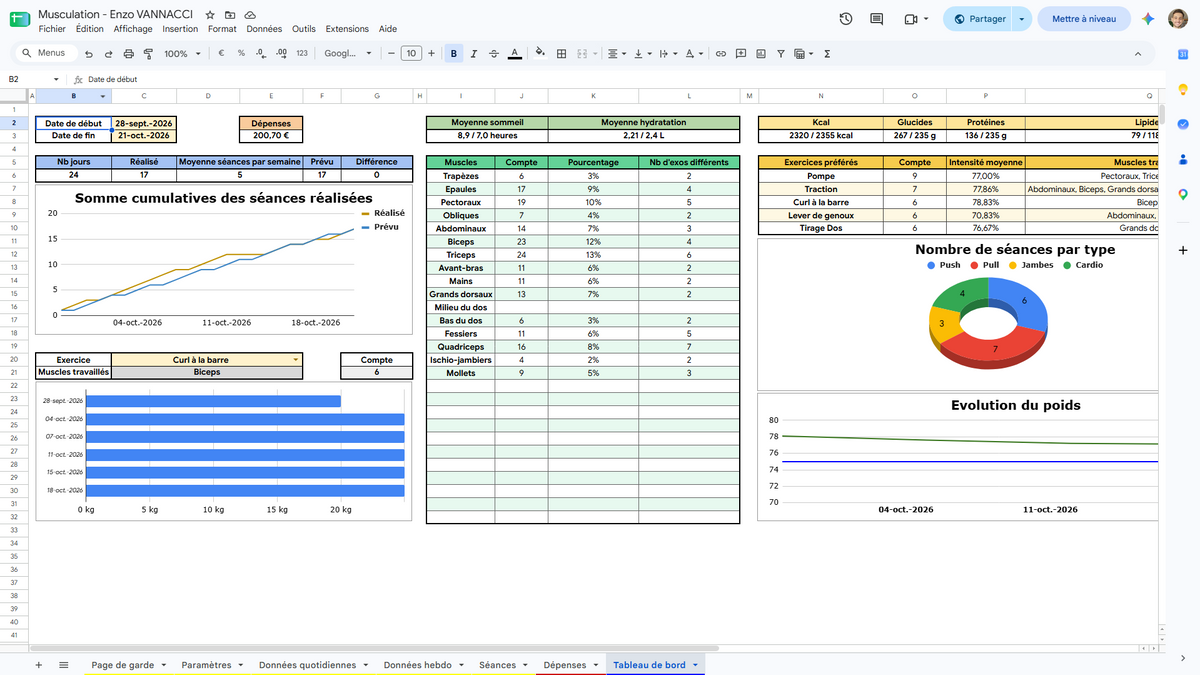This screenshot has width=1200, height=675.
Task: Activate the paint format tool
Action: (x=148, y=54)
